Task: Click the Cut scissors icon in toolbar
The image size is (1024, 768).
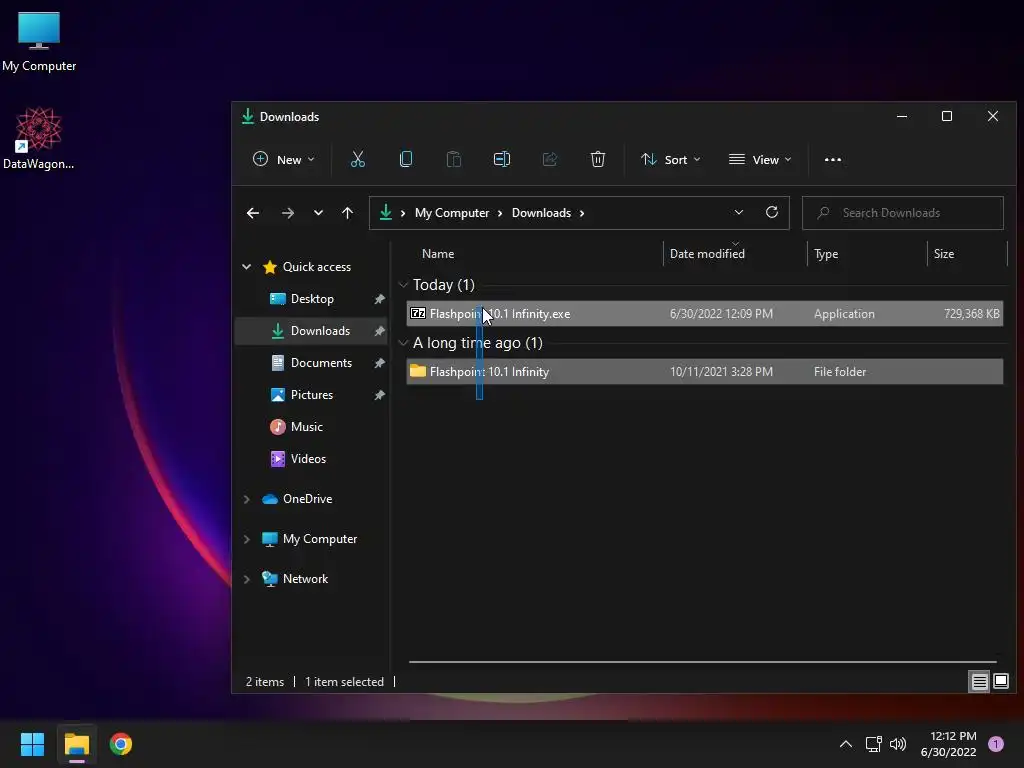Action: coord(357,159)
